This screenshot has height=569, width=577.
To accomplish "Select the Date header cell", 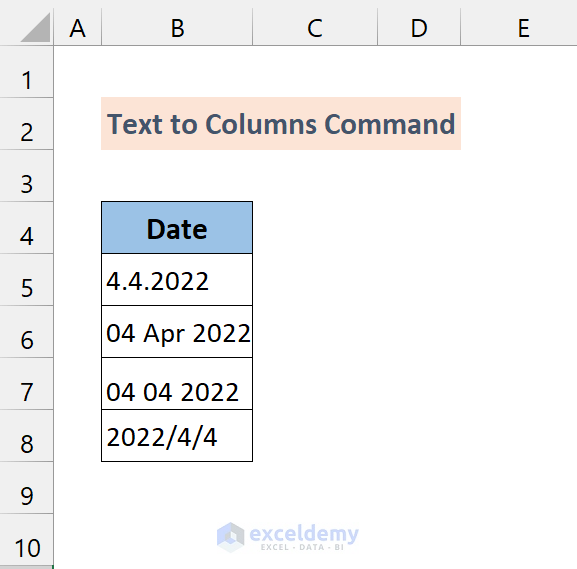I will click(x=177, y=227).
